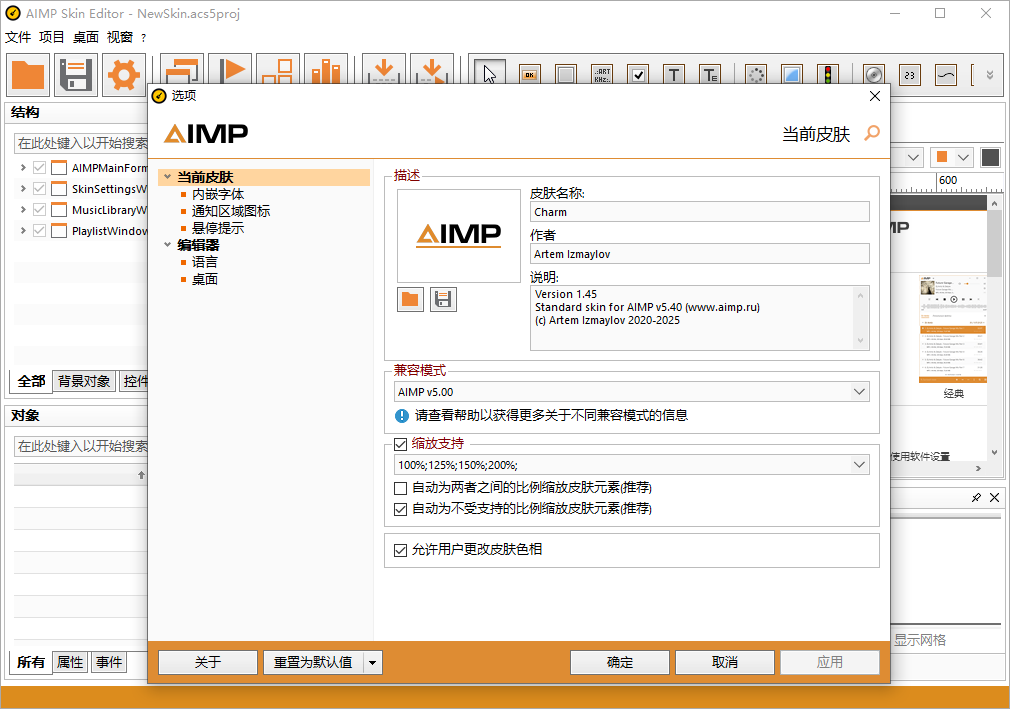The height and width of the screenshot is (709, 1010).
Task: Select the arrow selection tool
Action: [489, 73]
